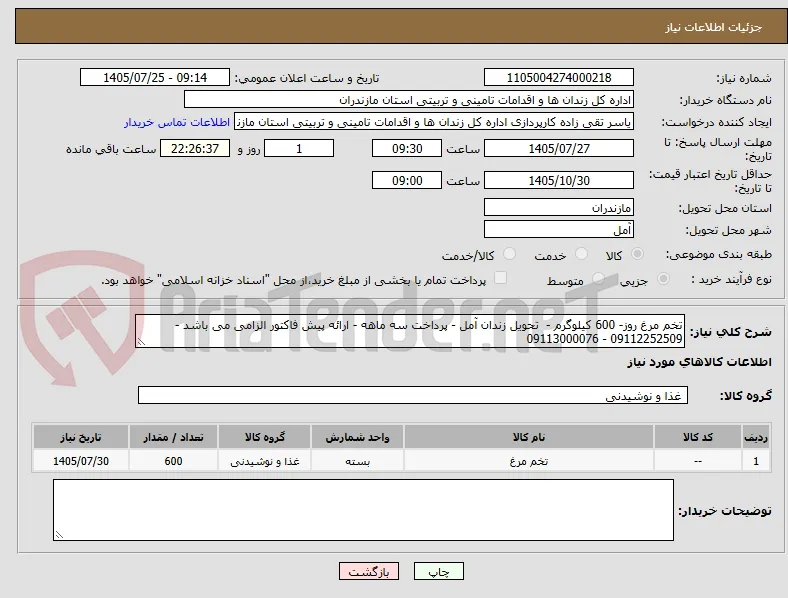Screen dimensions: 788x598
Task: Click the شرح کلی نیاز description textarea
Action: (x=410, y=331)
